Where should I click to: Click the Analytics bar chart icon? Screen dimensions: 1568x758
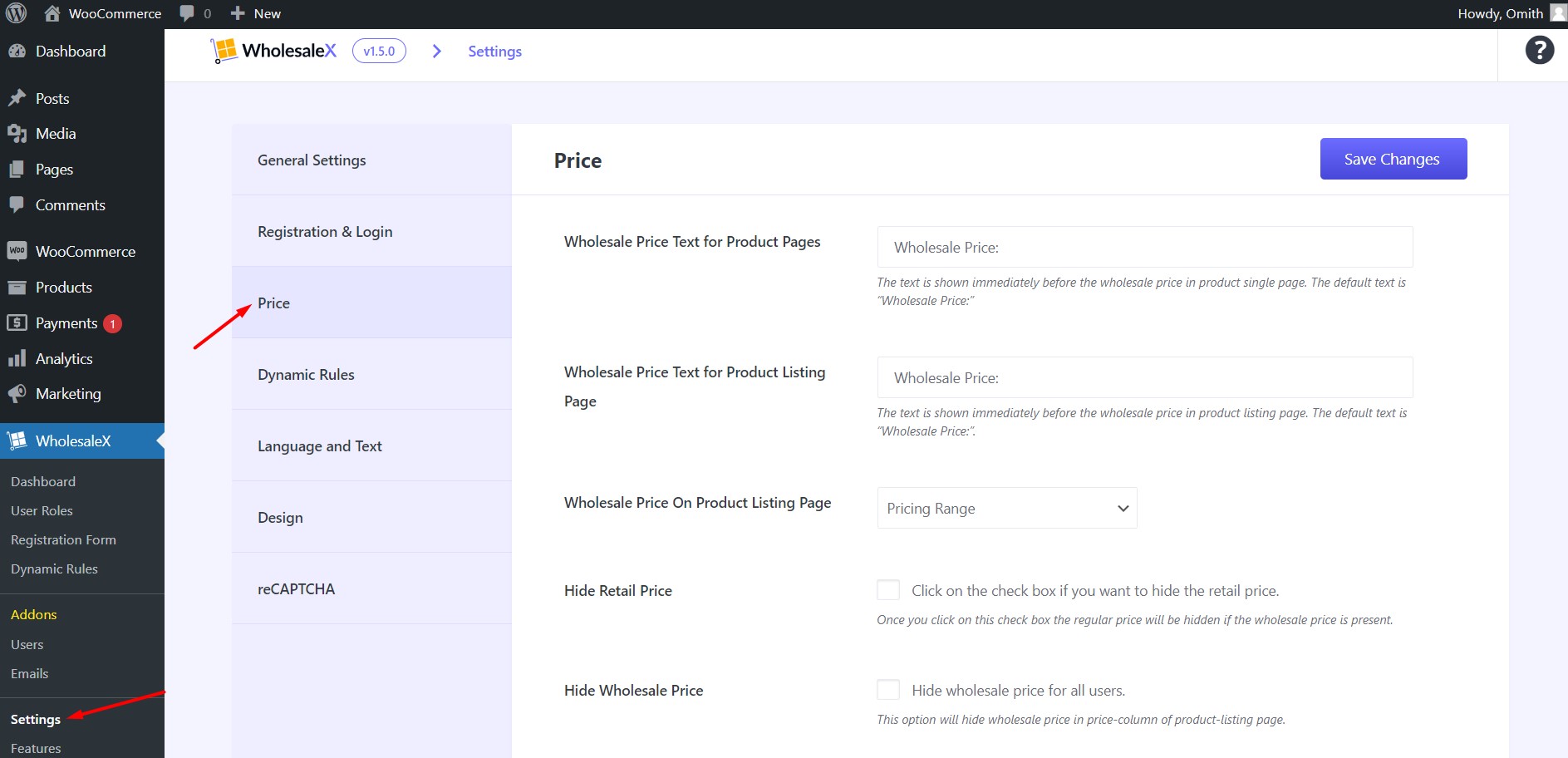(17, 358)
